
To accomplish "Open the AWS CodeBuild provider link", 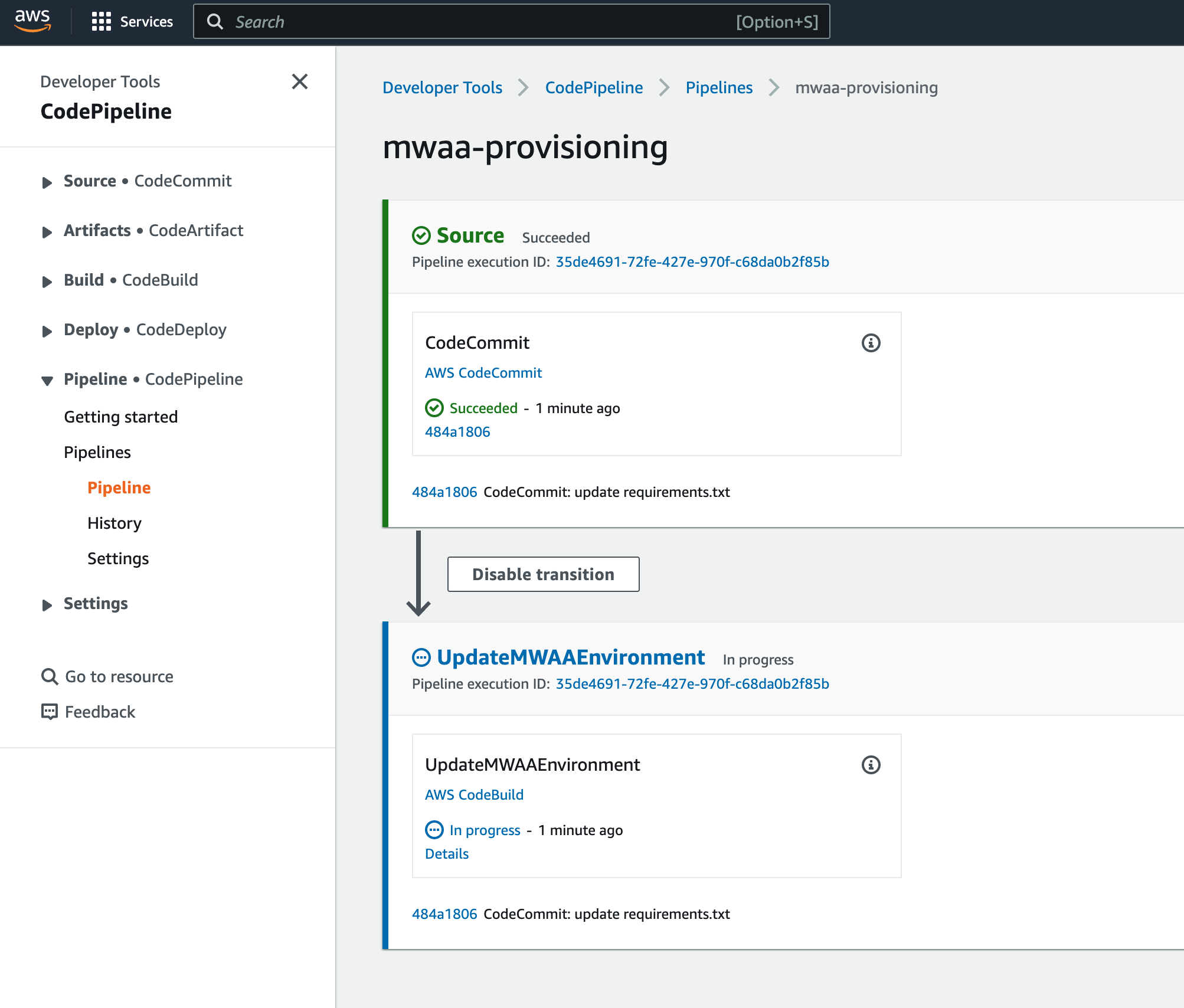I will tap(474, 794).
